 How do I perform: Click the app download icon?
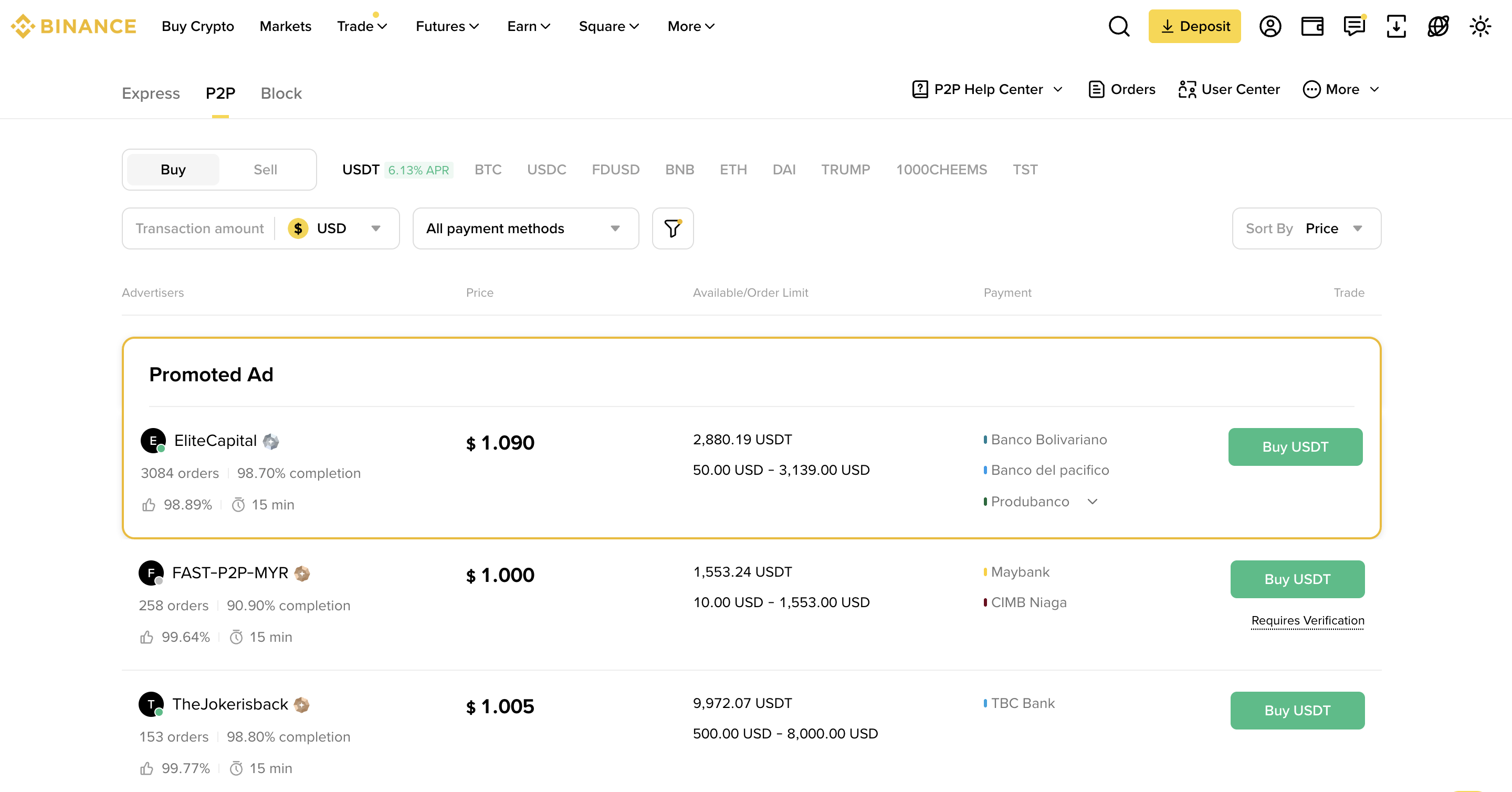tap(1396, 26)
